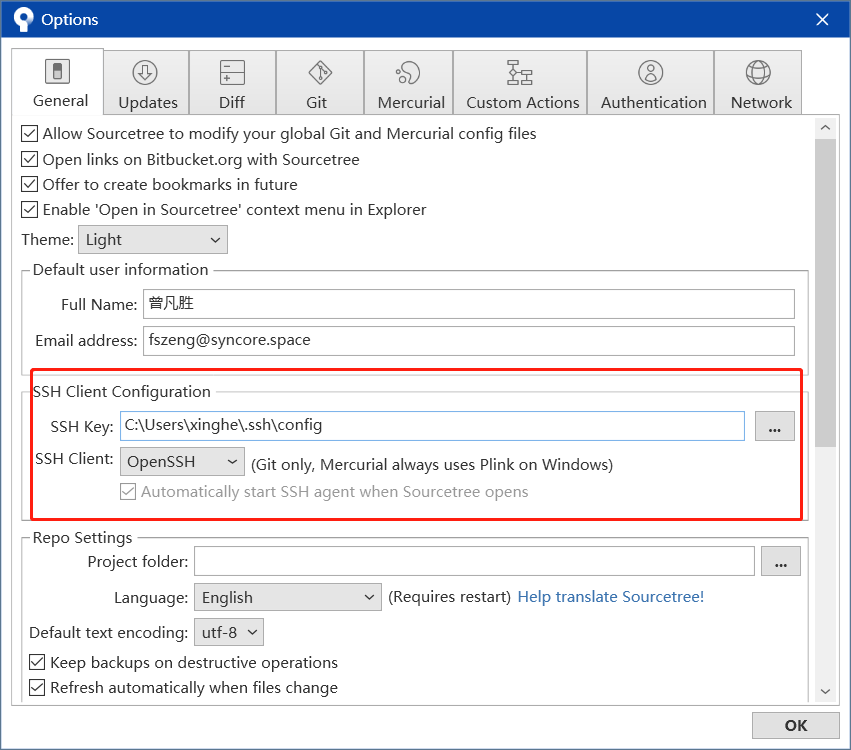The width and height of the screenshot is (851, 750).
Task: Click the Authentication user icon
Action: (x=651, y=72)
